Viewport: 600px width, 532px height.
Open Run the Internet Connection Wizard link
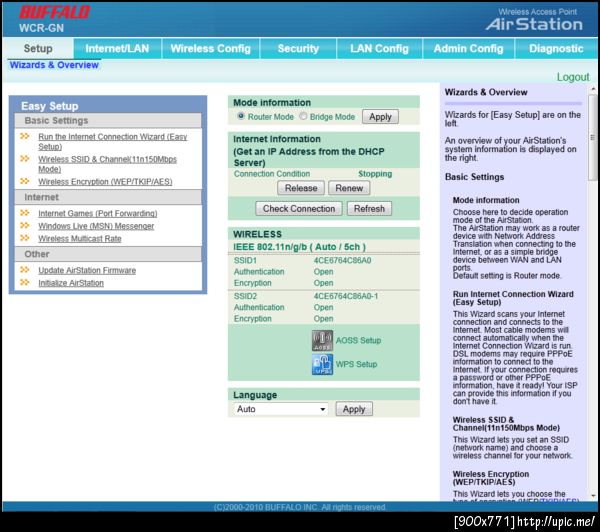click(x=112, y=141)
